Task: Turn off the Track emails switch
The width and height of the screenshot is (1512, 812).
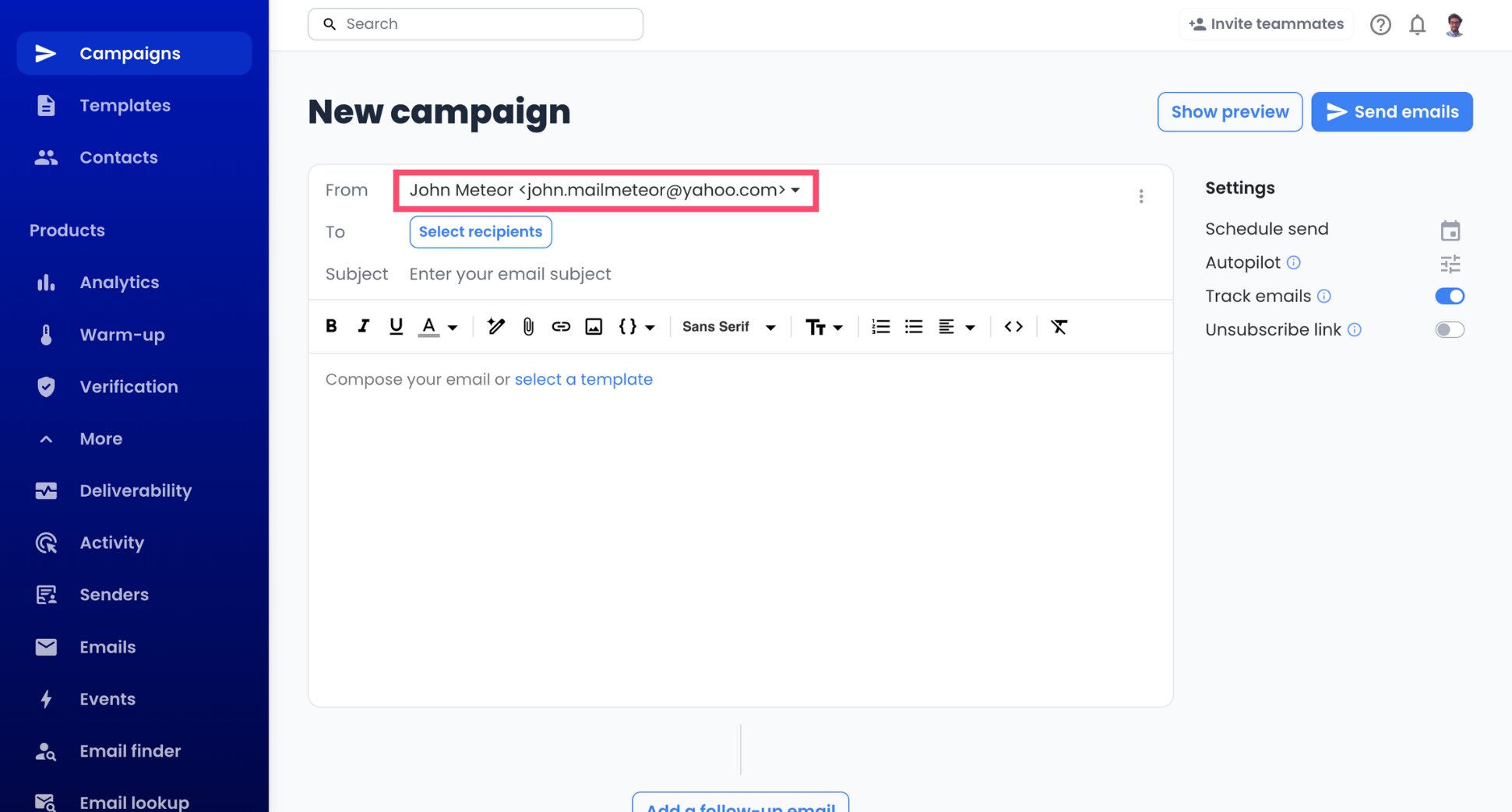Action: click(1450, 296)
